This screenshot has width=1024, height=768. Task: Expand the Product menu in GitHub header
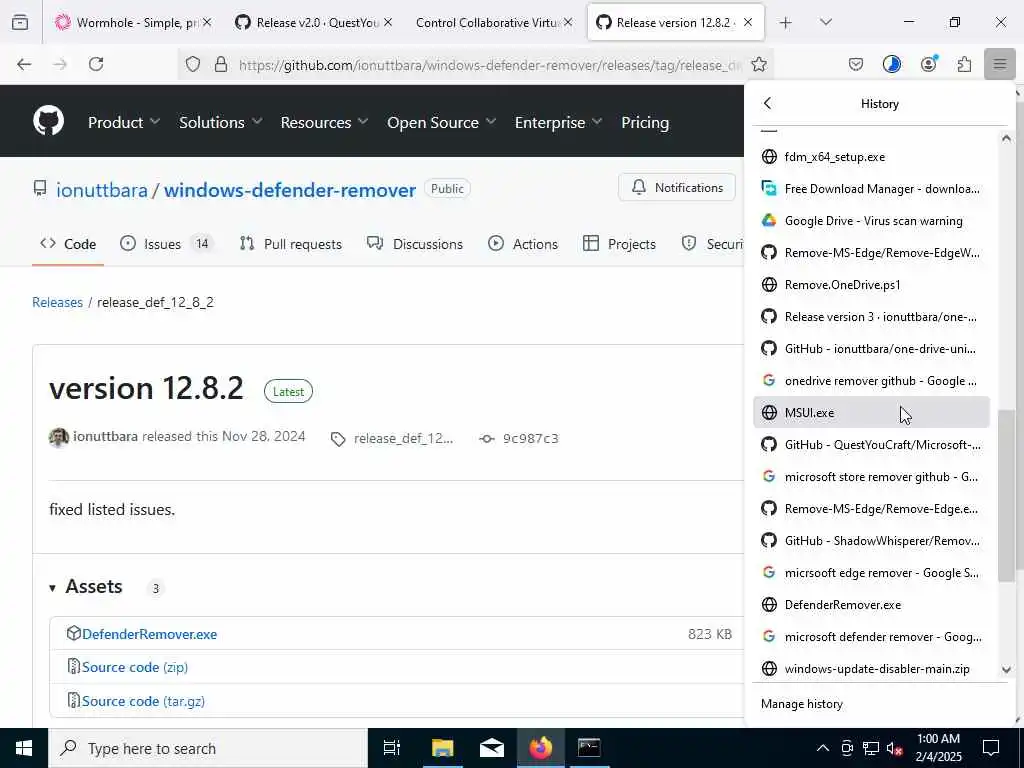click(x=124, y=122)
